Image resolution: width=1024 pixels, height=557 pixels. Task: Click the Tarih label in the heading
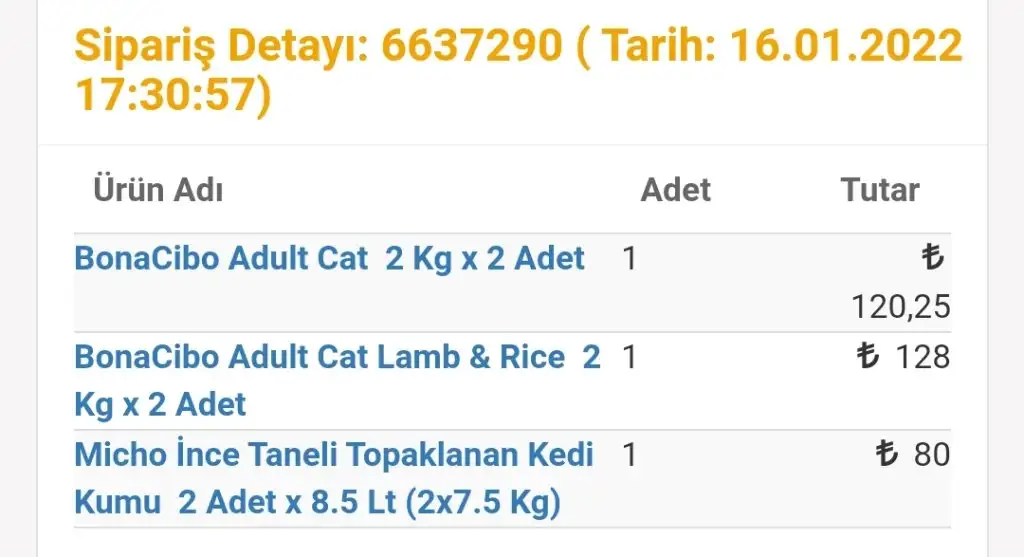click(x=658, y=46)
